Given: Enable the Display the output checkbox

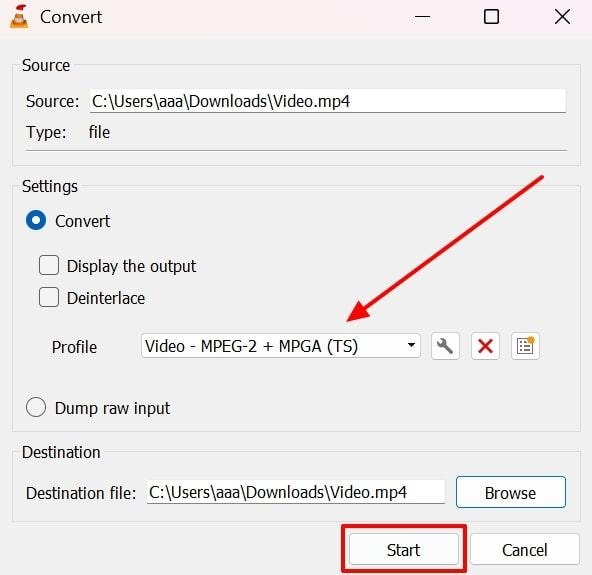Looking at the screenshot, I should tap(49, 265).
